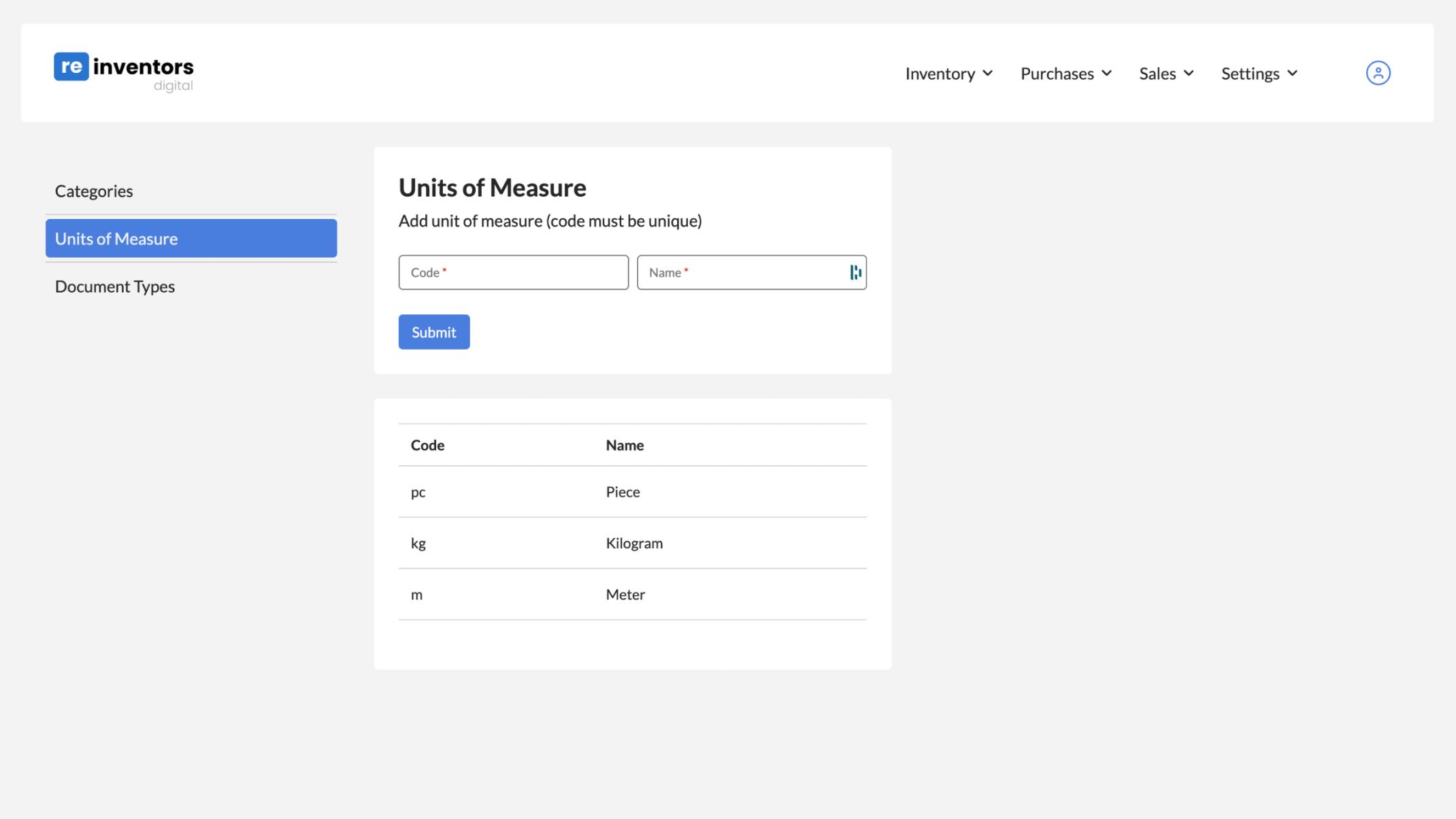This screenshot has height=819, width=1456.
Task: Focus the Name input field
Action: click(752, 272)
